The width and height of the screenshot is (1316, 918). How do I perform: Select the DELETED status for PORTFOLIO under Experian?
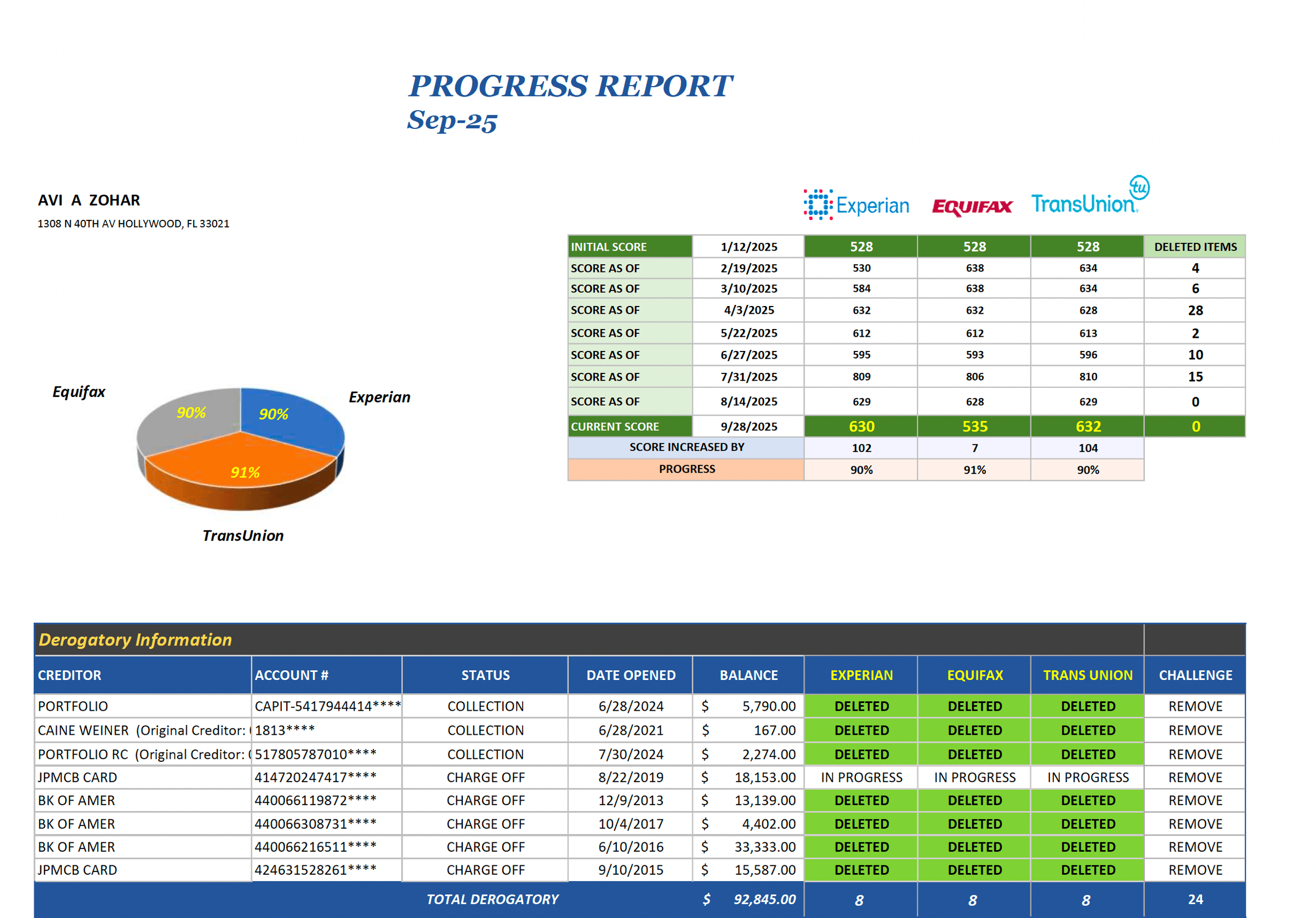[861, 706]
